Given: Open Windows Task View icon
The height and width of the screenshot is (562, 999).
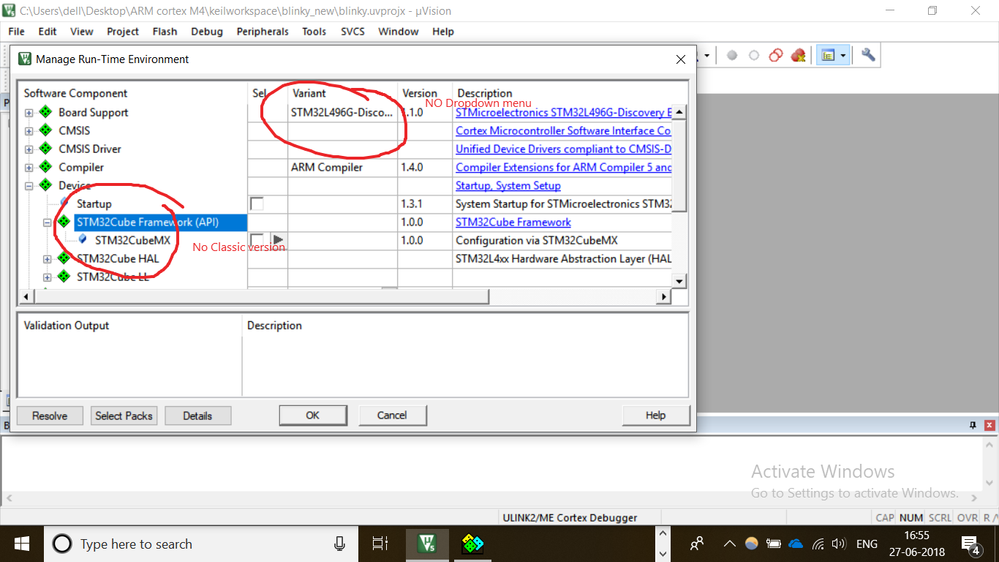Looking at the screenshot, I should click(x=380, y=544).
